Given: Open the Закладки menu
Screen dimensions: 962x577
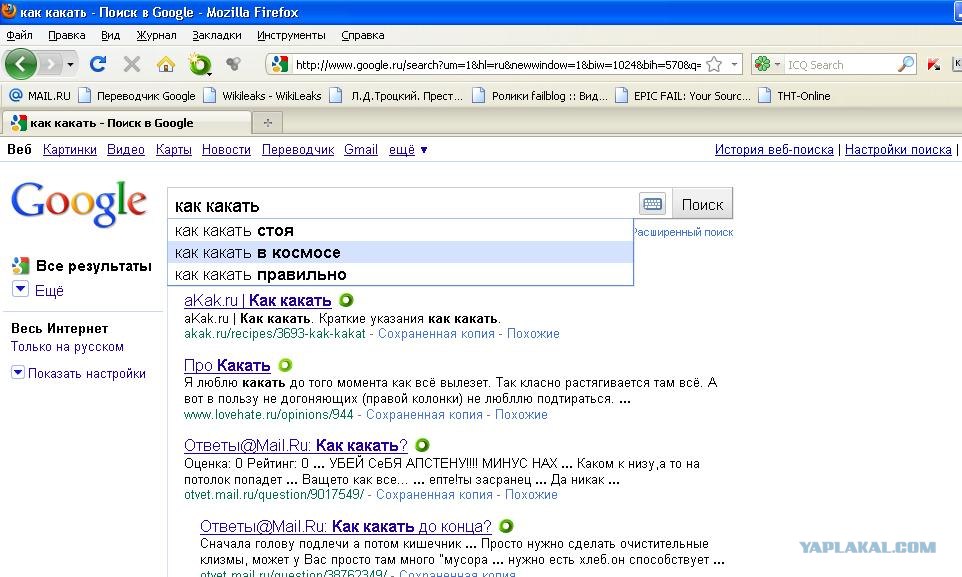Looking at the screenshot, I should pos(217,35).
